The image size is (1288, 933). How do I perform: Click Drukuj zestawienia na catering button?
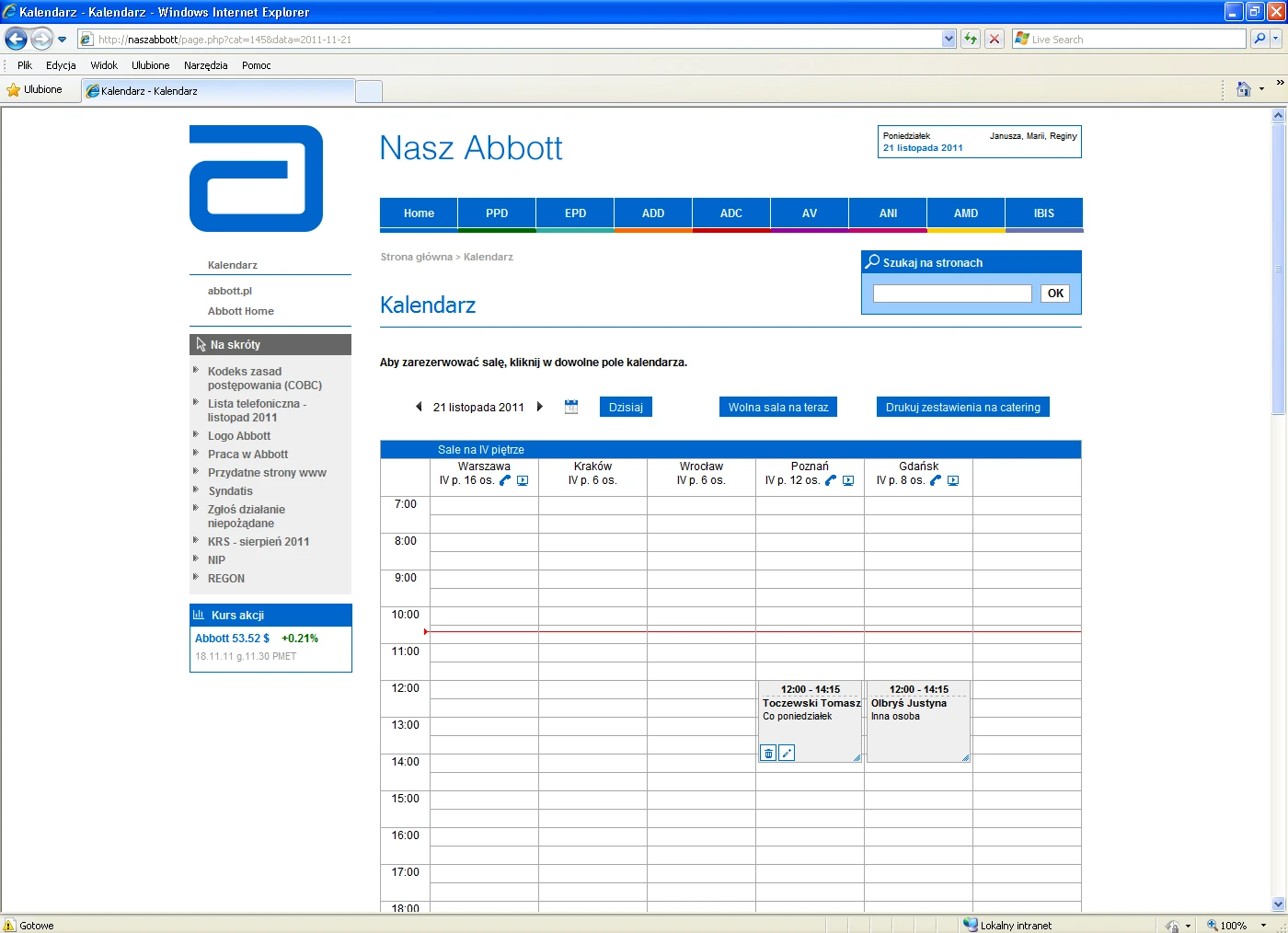tap(963, 407)
